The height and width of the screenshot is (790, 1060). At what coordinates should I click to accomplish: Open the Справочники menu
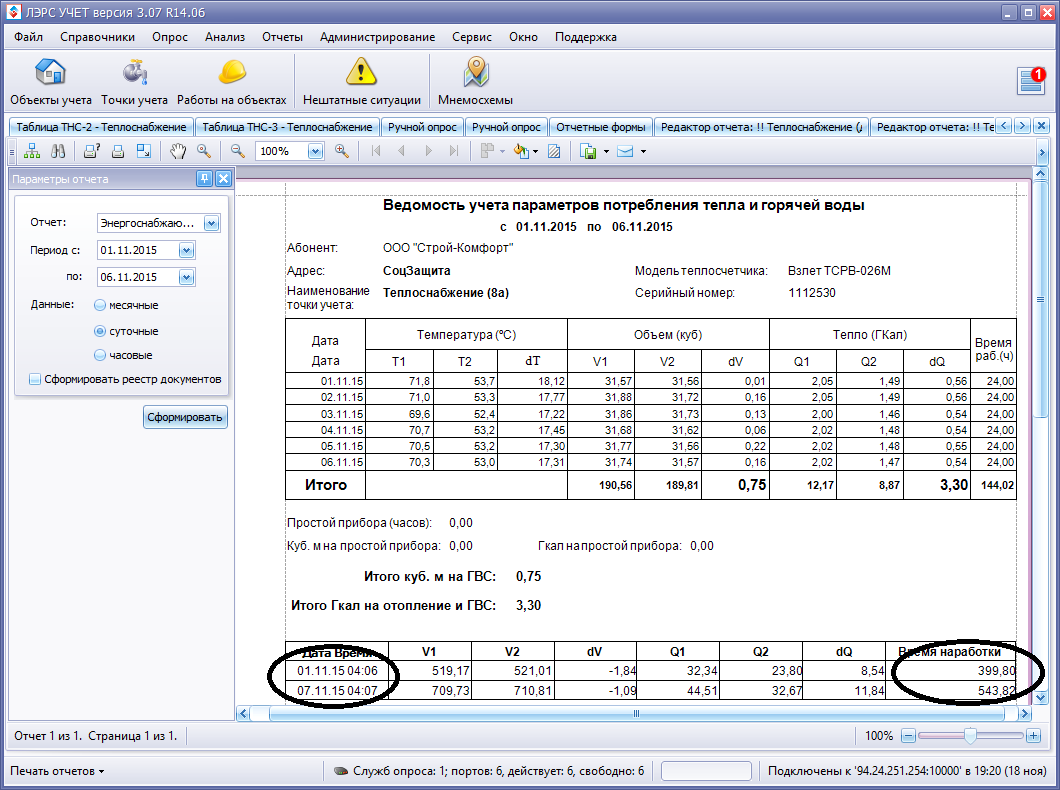[x=97, y=37]
